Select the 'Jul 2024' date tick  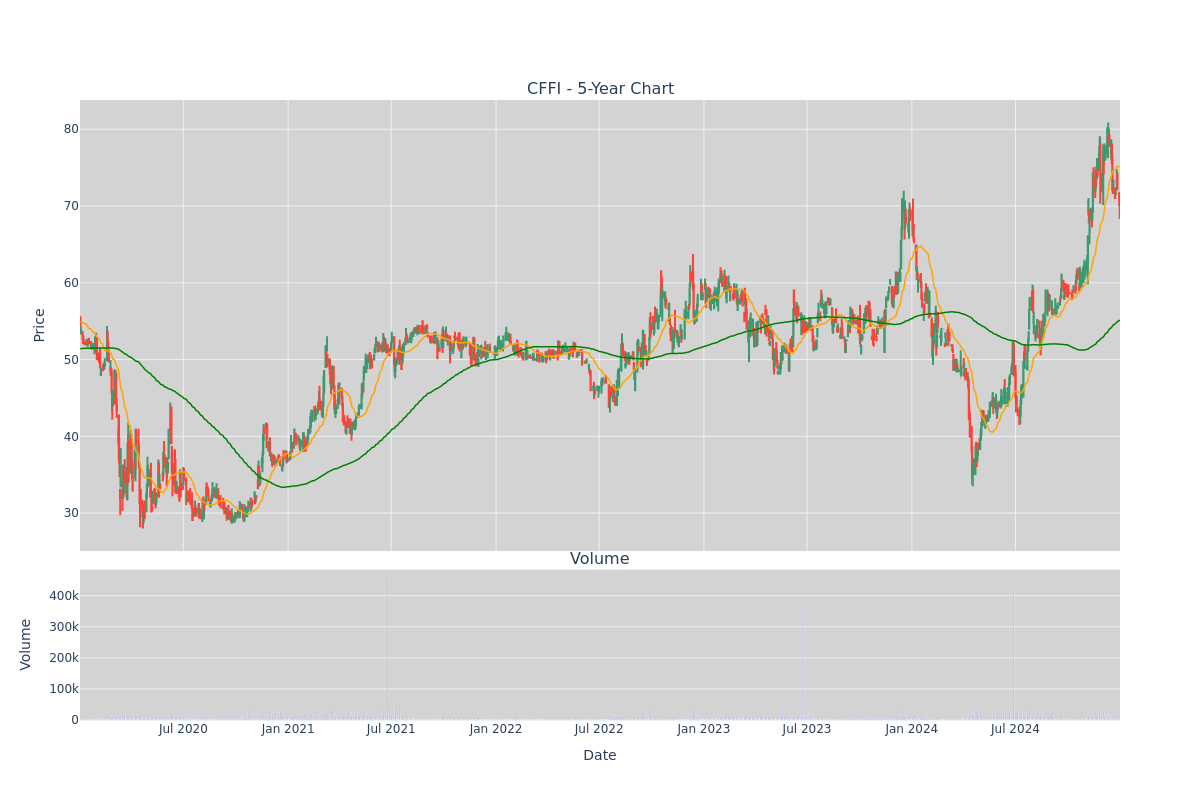pos(1015,729)
